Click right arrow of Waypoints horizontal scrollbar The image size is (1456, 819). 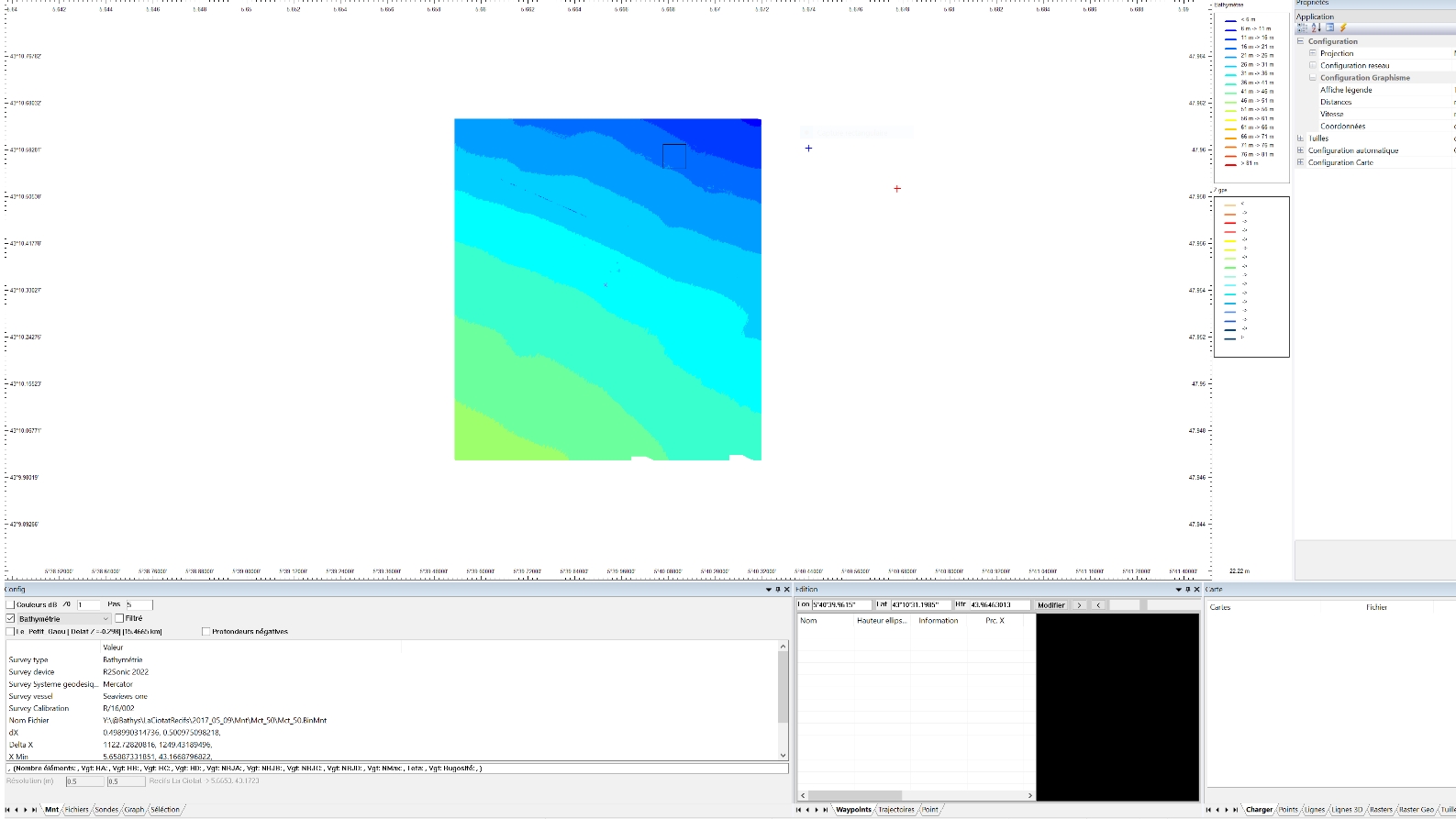coord(1030,795)
